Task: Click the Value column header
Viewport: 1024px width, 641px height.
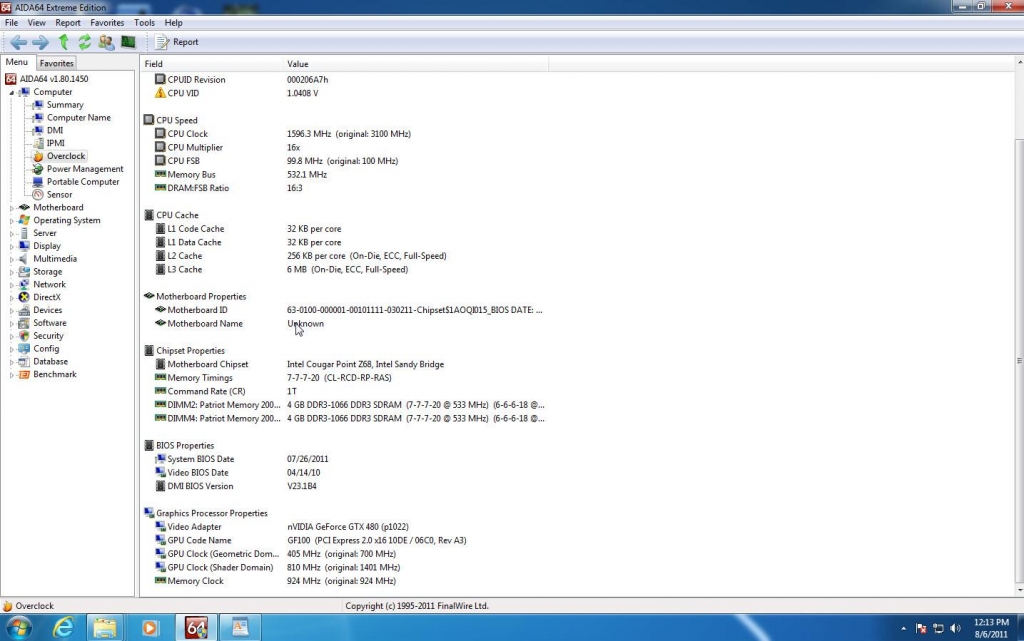Action: [x=298, y=64]
